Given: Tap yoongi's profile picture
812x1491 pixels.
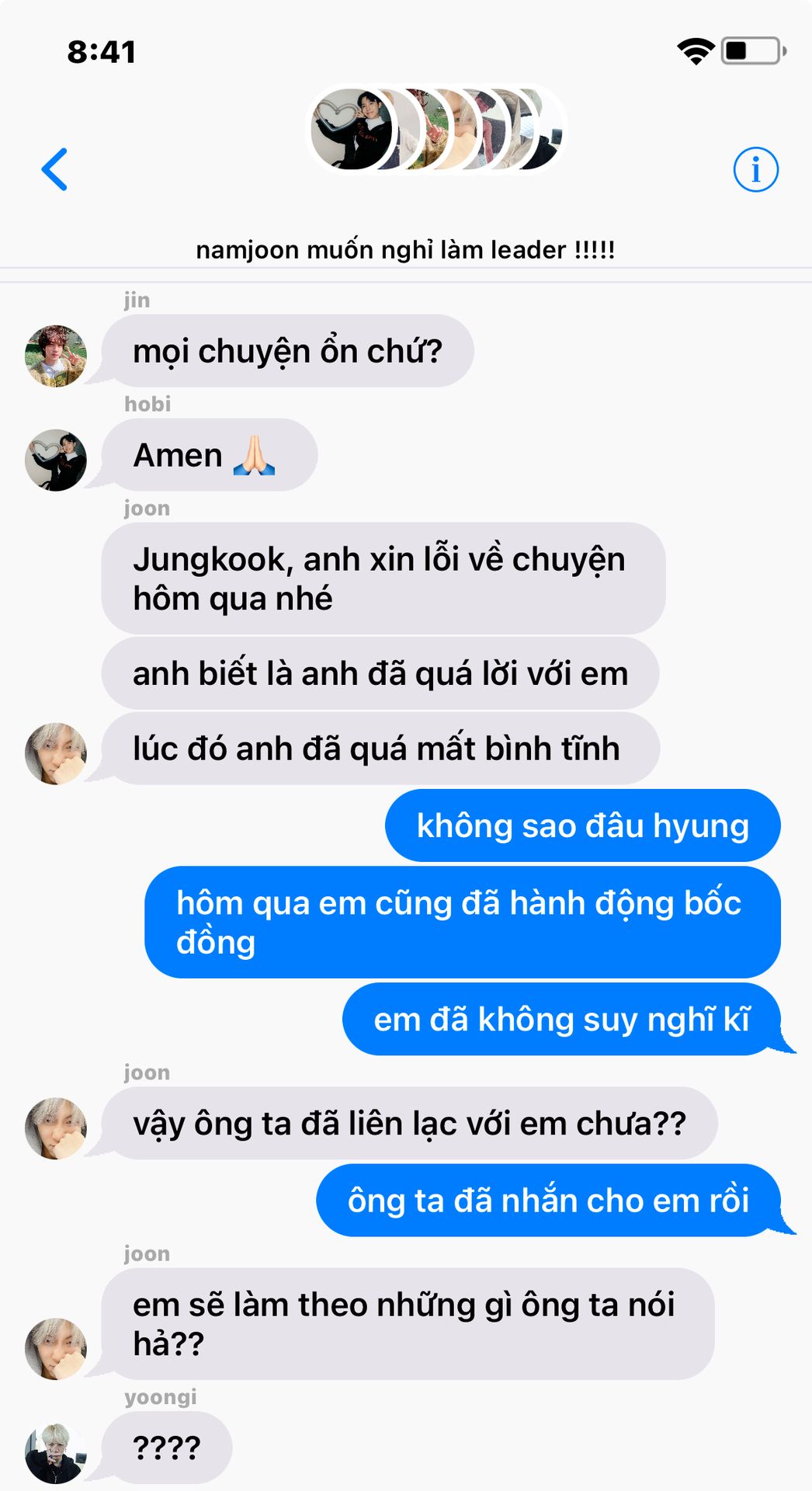Looking at the screenshot, I should [56, 1454].
